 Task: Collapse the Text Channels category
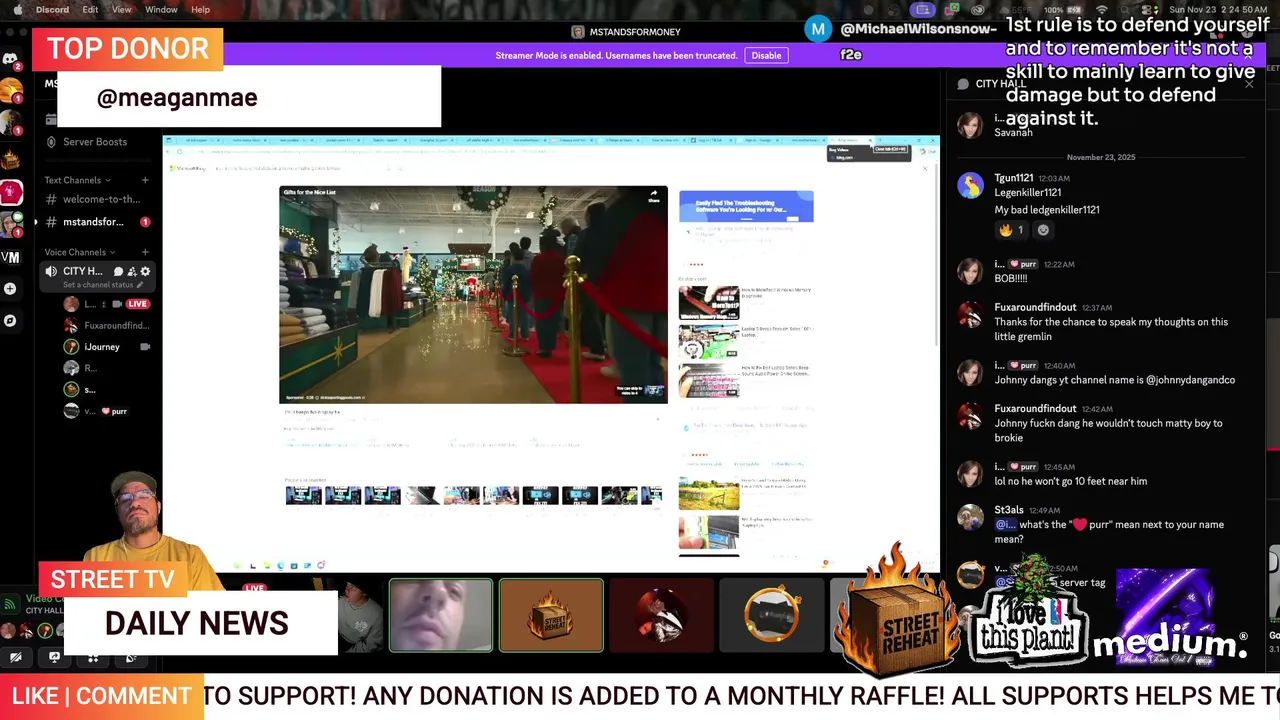click(77, 180)
